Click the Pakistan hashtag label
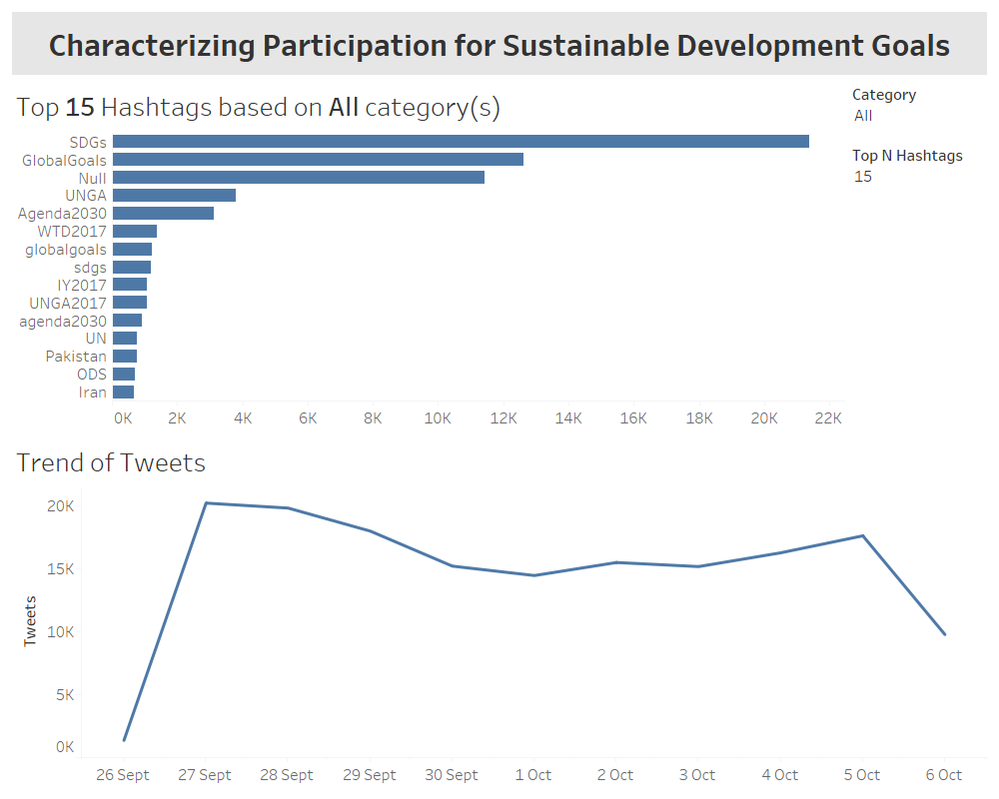 tap(76, 357)
